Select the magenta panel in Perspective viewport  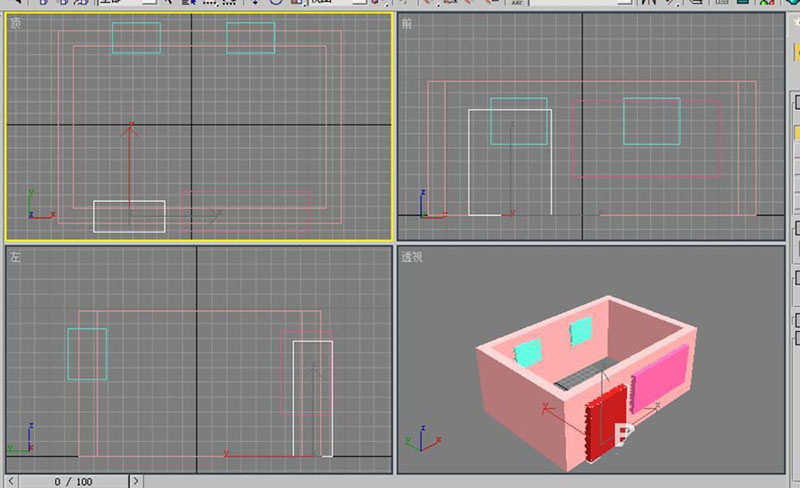(x=660, y=378)
